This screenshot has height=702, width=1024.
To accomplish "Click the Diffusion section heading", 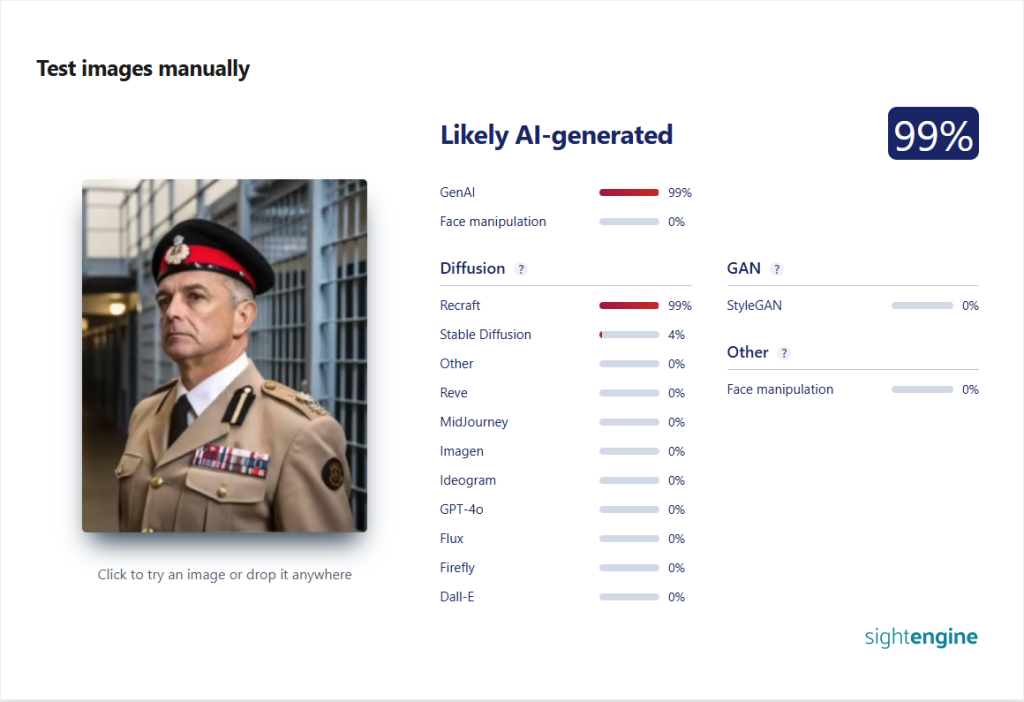I will point(472,268).
